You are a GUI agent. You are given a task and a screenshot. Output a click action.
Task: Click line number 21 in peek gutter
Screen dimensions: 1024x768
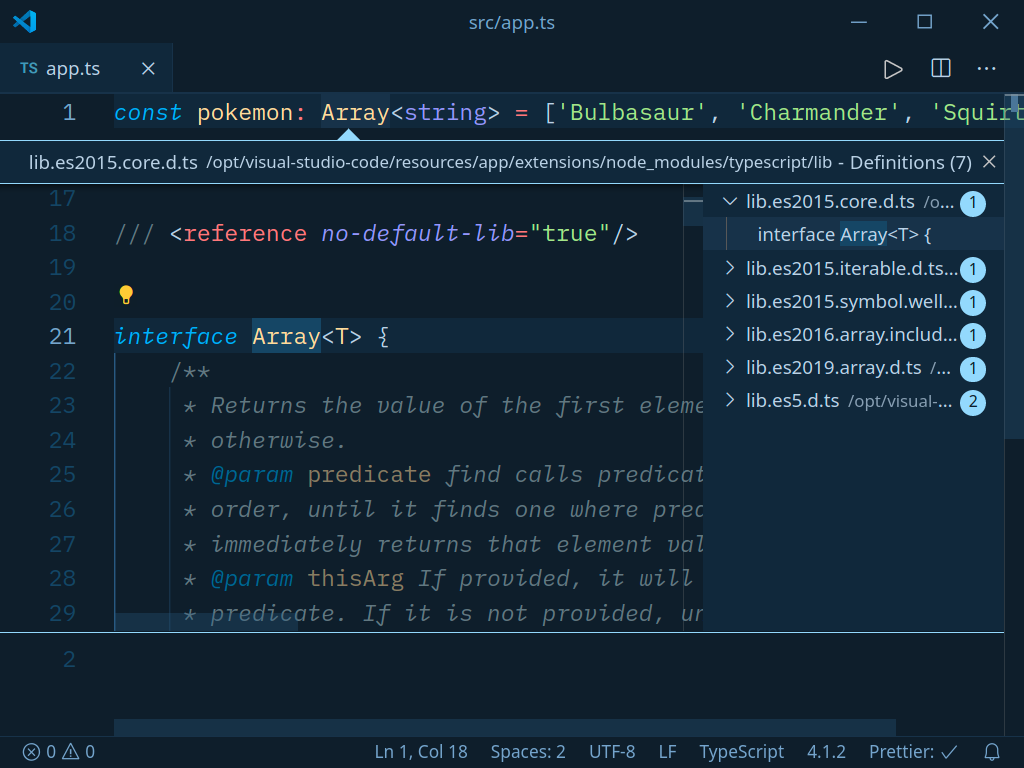63,336
